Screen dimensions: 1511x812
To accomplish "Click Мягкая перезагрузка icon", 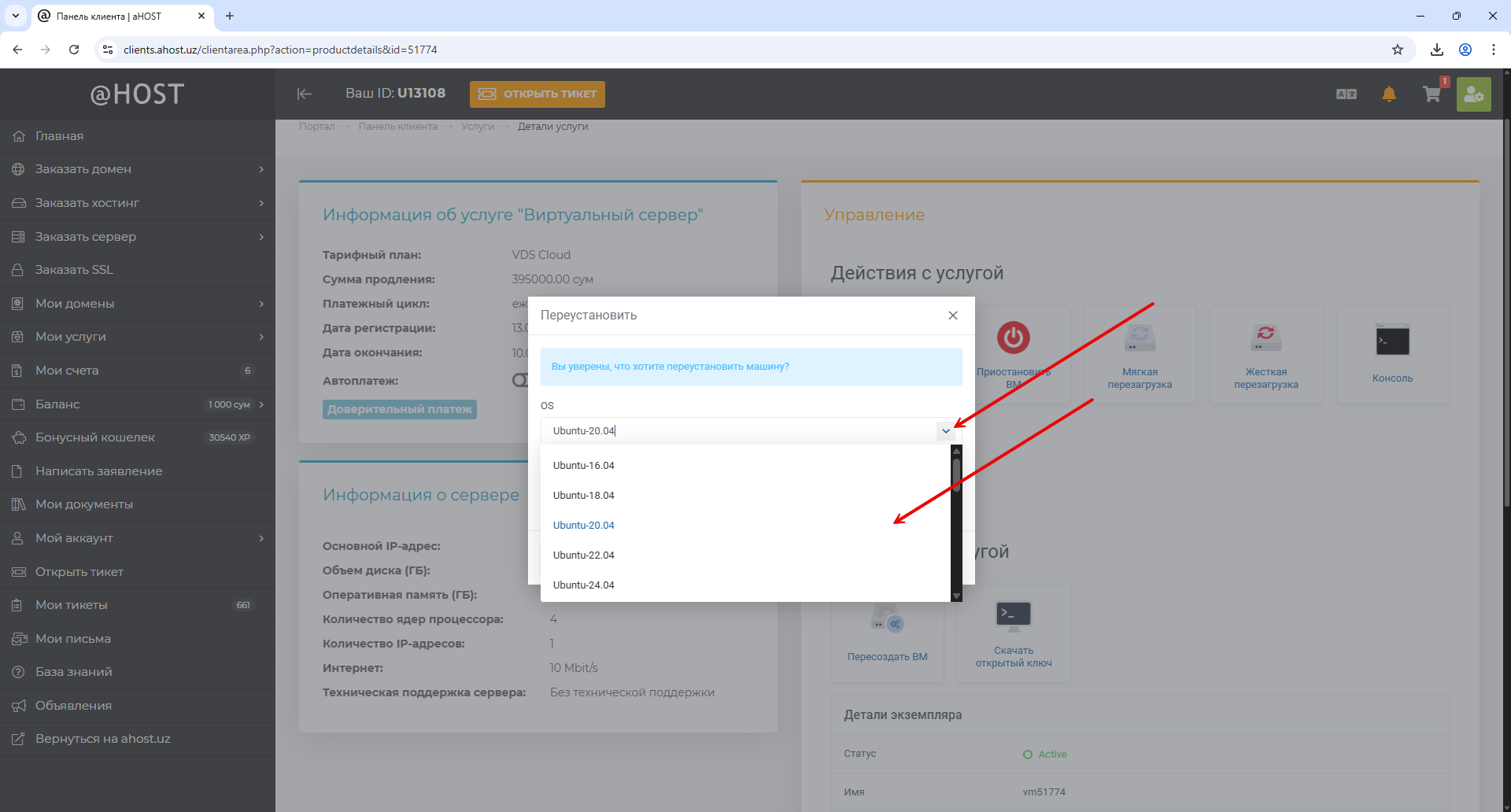I will (x=1140, y=338).
